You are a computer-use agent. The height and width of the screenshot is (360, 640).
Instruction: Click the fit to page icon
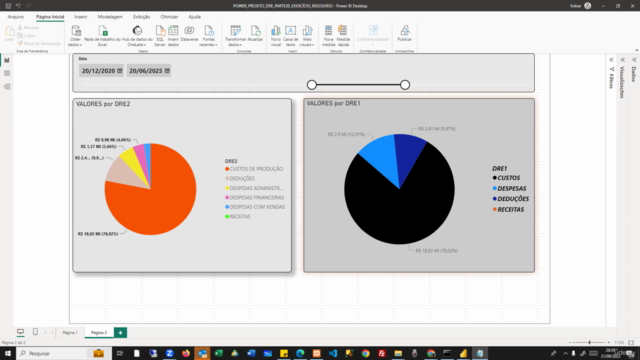click(x=631, y=342)
